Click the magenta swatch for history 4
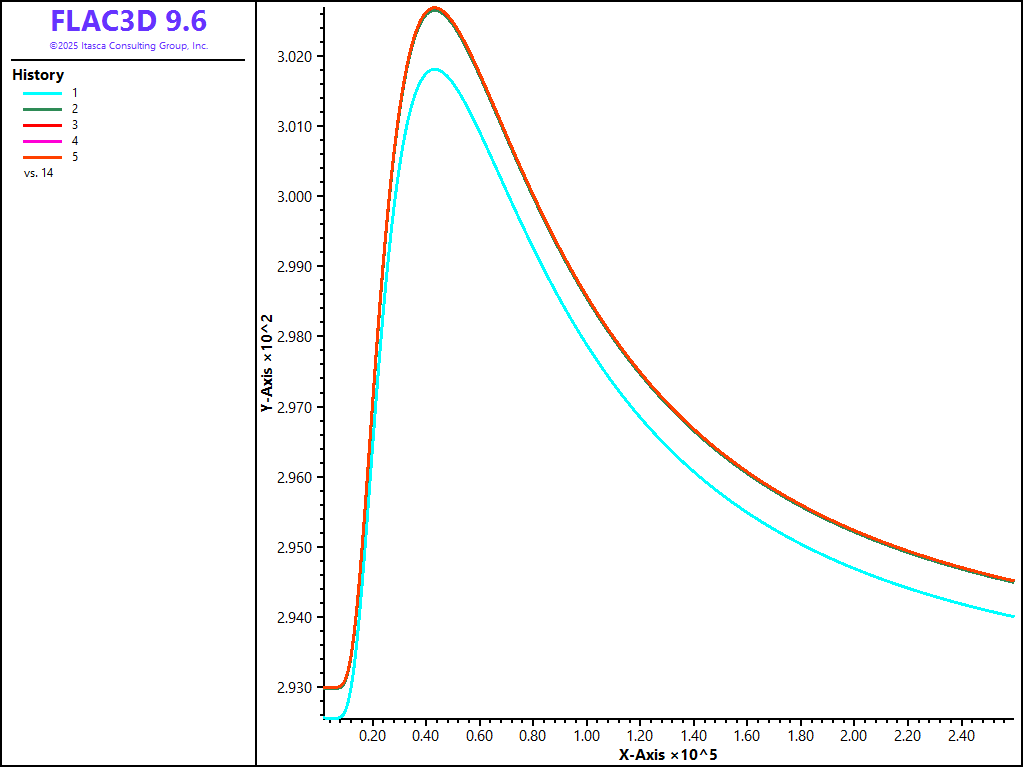The width and height of the screenshot is (1024, 768). (43, 141)
